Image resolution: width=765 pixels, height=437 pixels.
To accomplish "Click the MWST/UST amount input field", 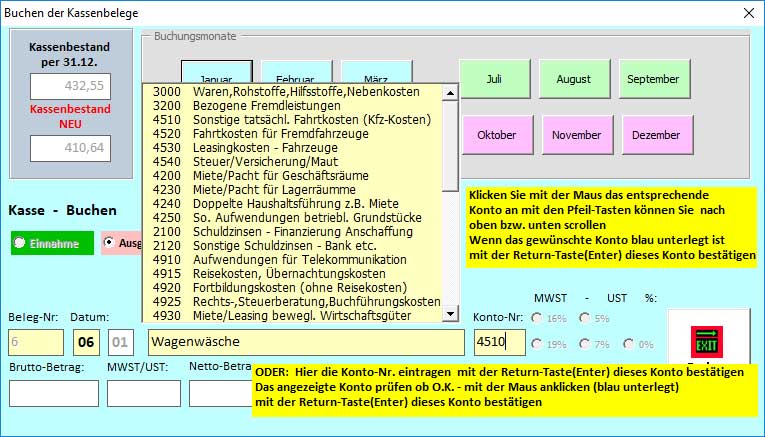I will (x=144, y=393).
